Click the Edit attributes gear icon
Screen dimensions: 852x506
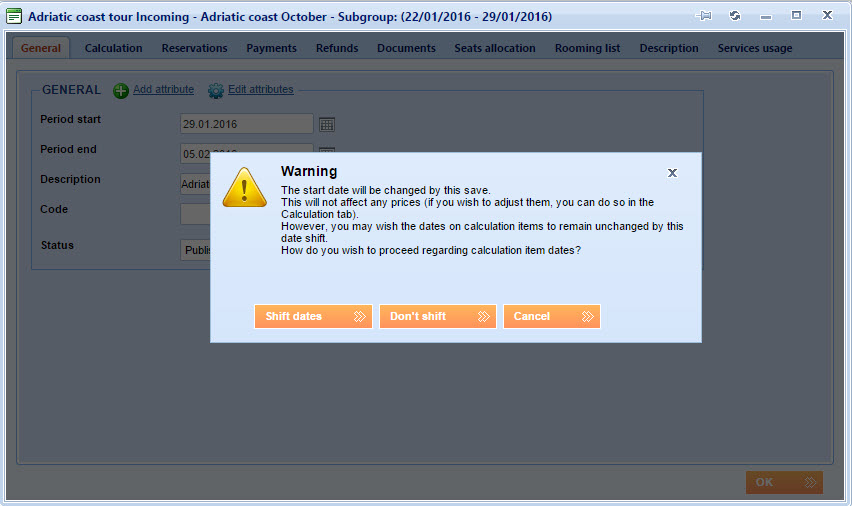pos(216,90)
